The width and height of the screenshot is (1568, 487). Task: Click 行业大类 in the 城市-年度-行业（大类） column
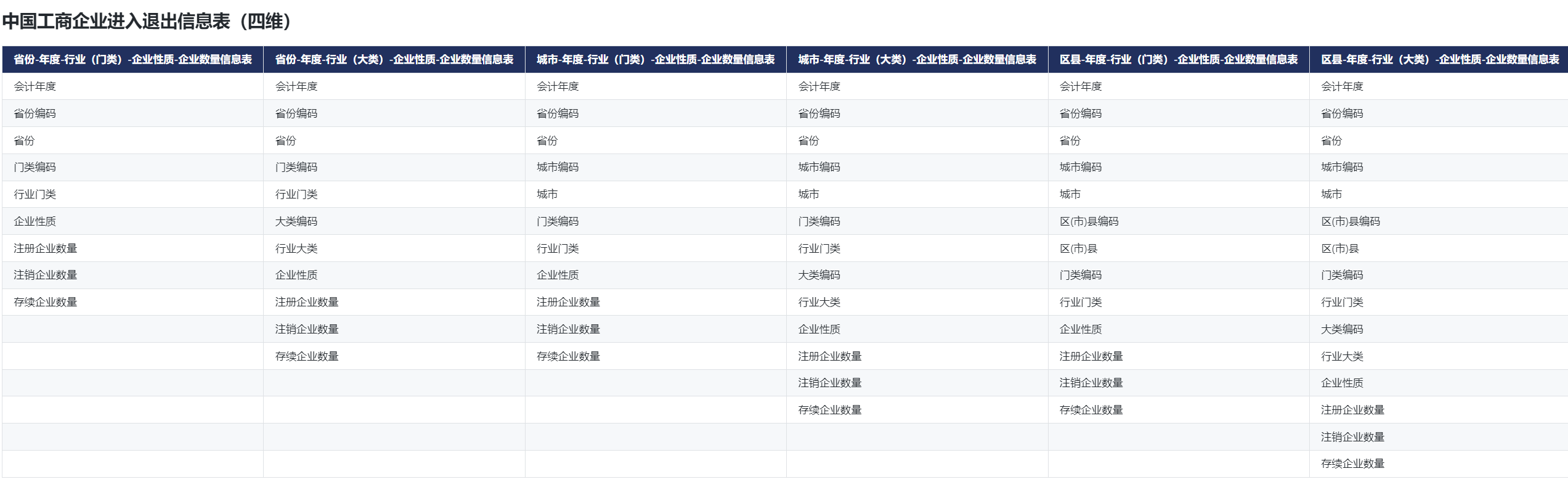819,302
